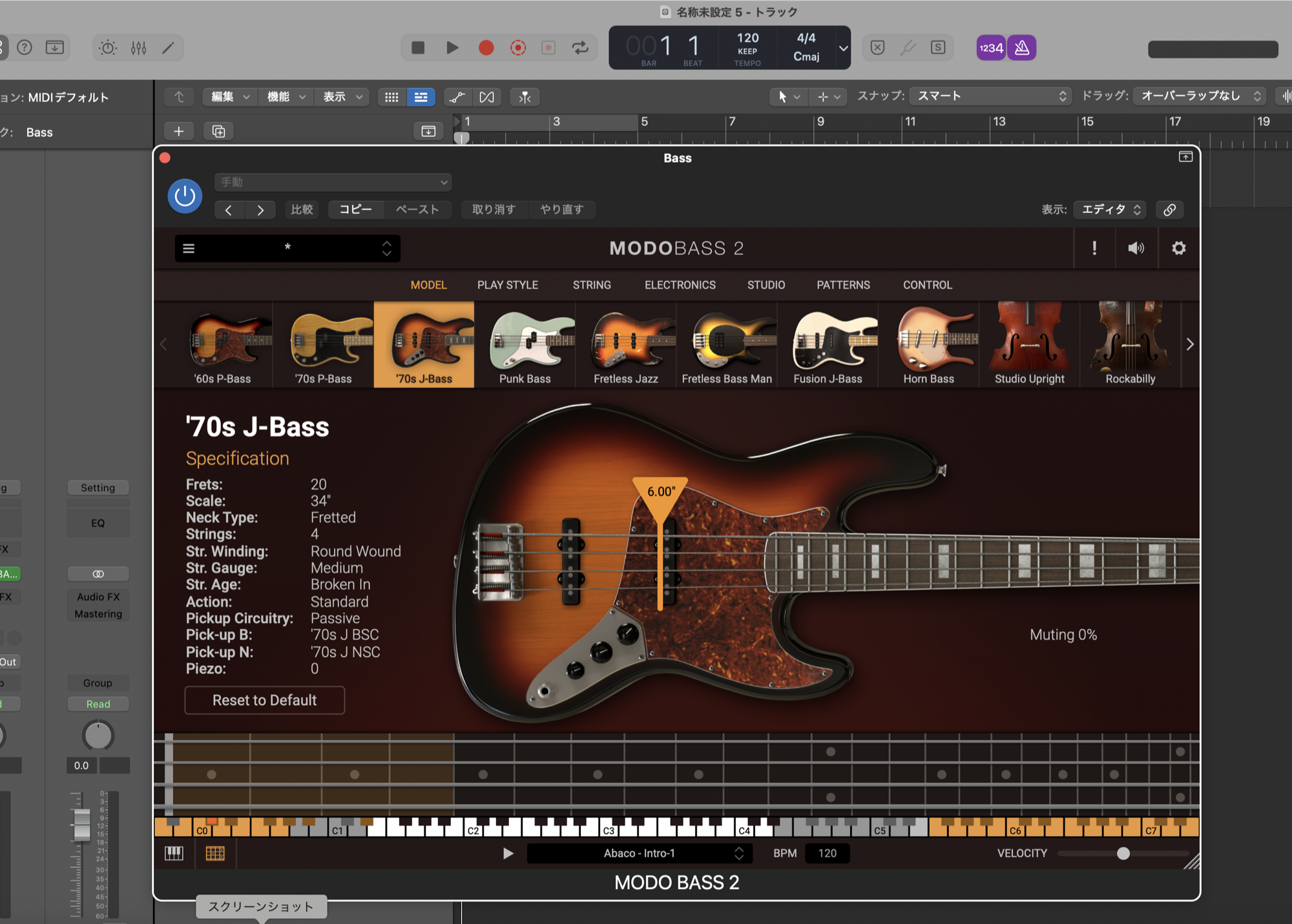Open the plugin 手動 preset dropdown
Image resolution: width=1292 pixels, height=924 pixels.
coord(333,182)
